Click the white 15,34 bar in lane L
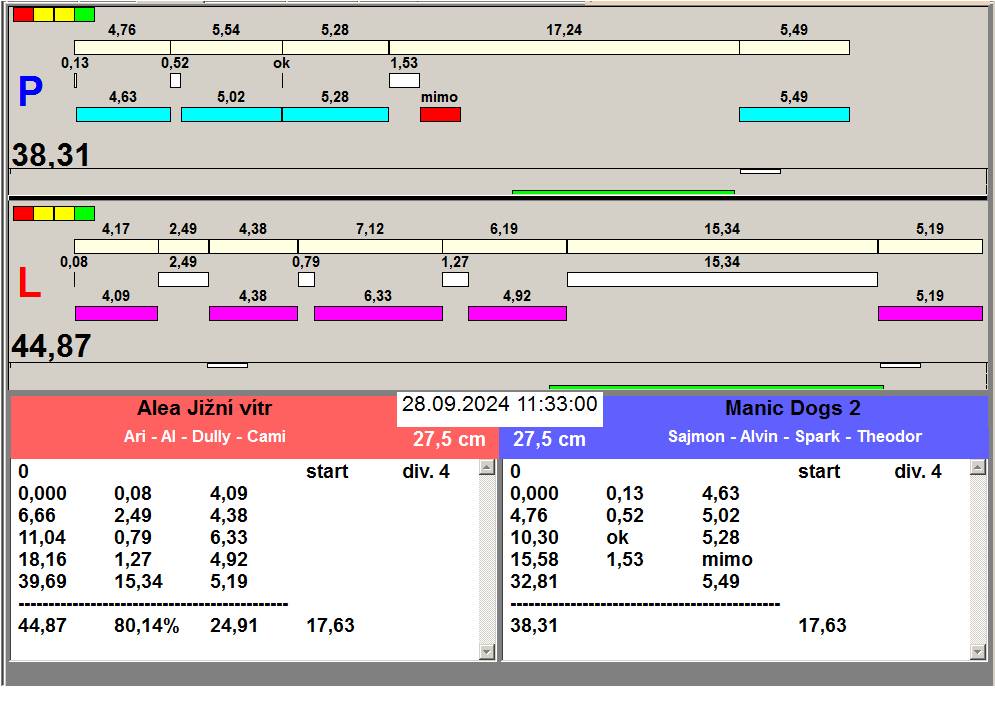995x716 pixels. [721, 279]
